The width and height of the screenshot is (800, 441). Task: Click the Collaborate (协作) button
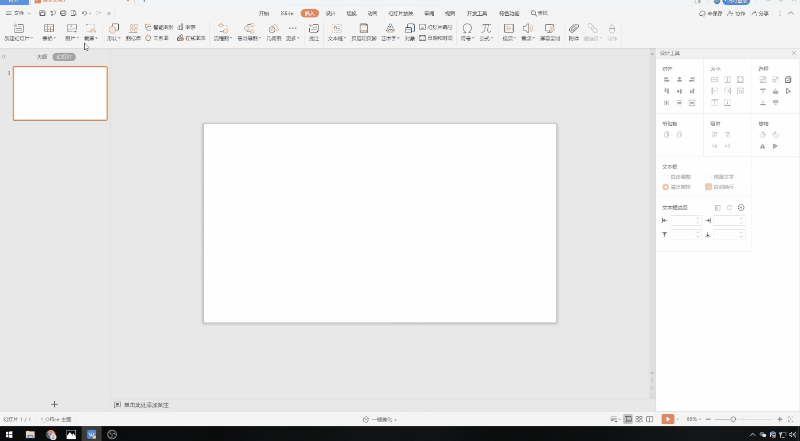coord(737,13)
